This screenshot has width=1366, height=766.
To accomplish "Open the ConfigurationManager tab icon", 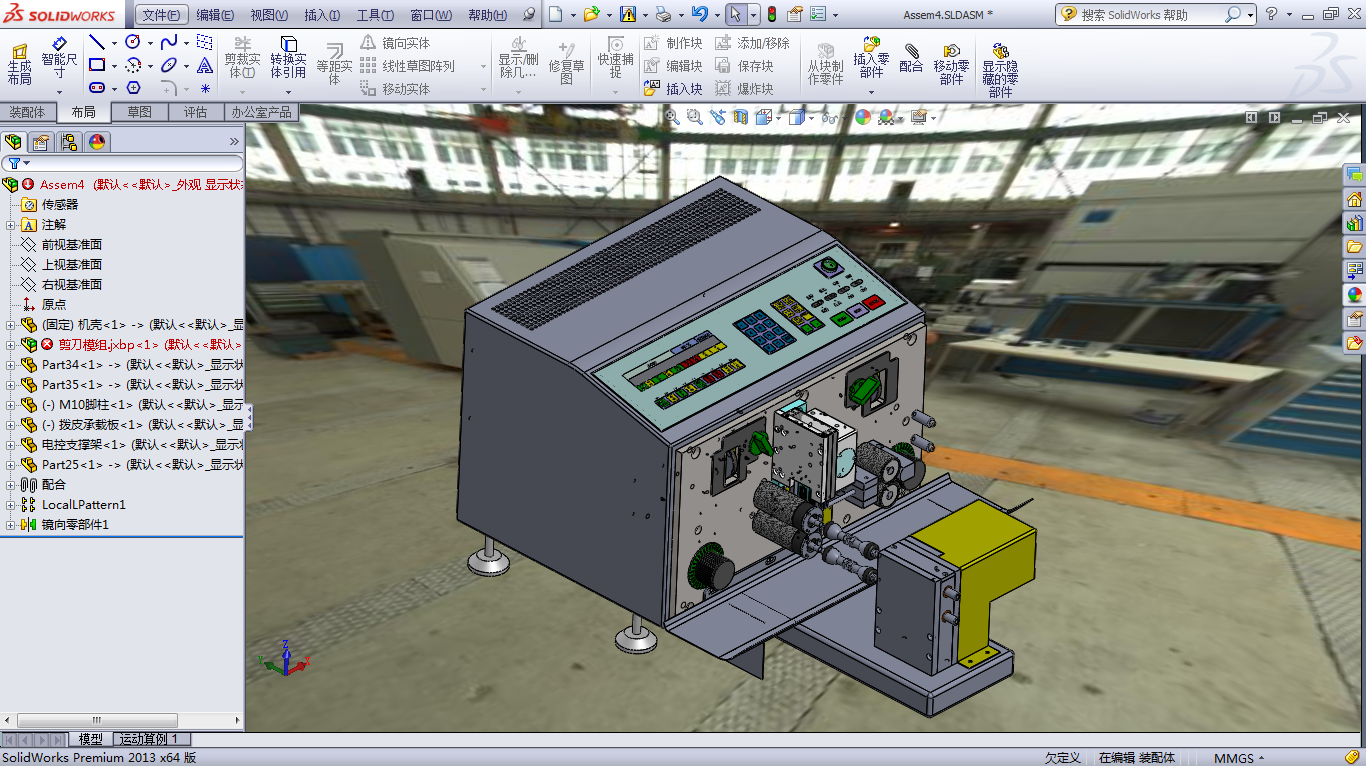I will coord(68,141).
